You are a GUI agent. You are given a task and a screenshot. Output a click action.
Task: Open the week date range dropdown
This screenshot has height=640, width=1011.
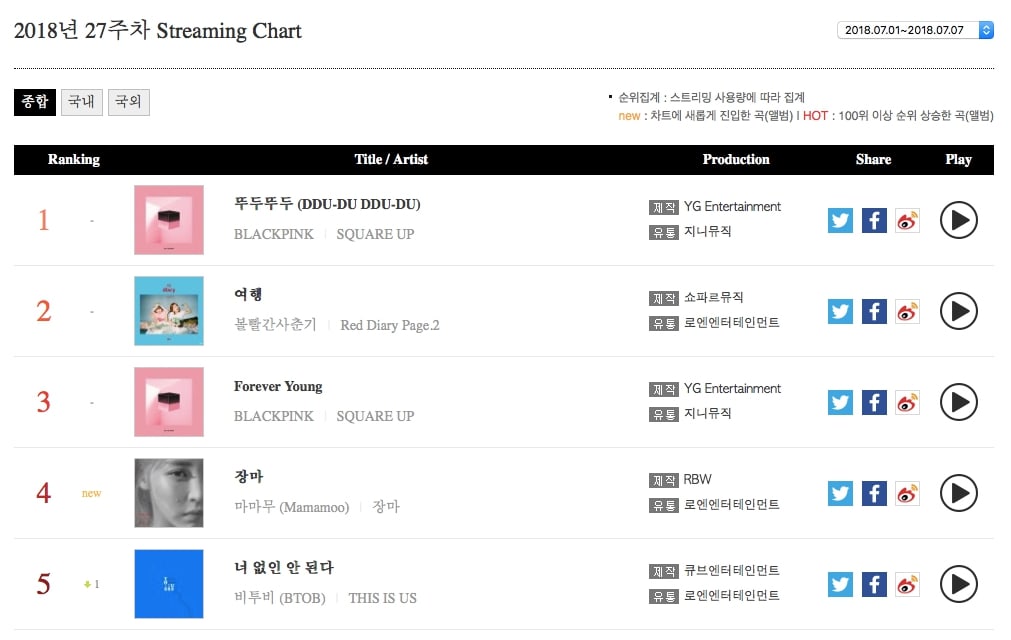(914, 30)
